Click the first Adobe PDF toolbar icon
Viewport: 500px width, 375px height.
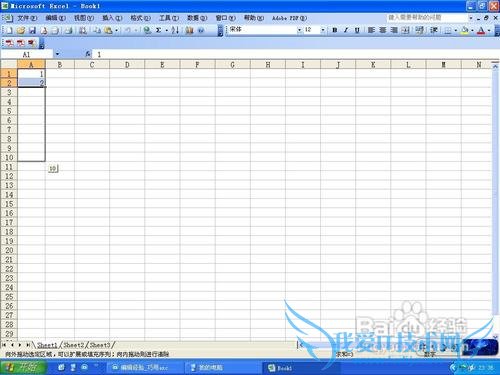9,43
